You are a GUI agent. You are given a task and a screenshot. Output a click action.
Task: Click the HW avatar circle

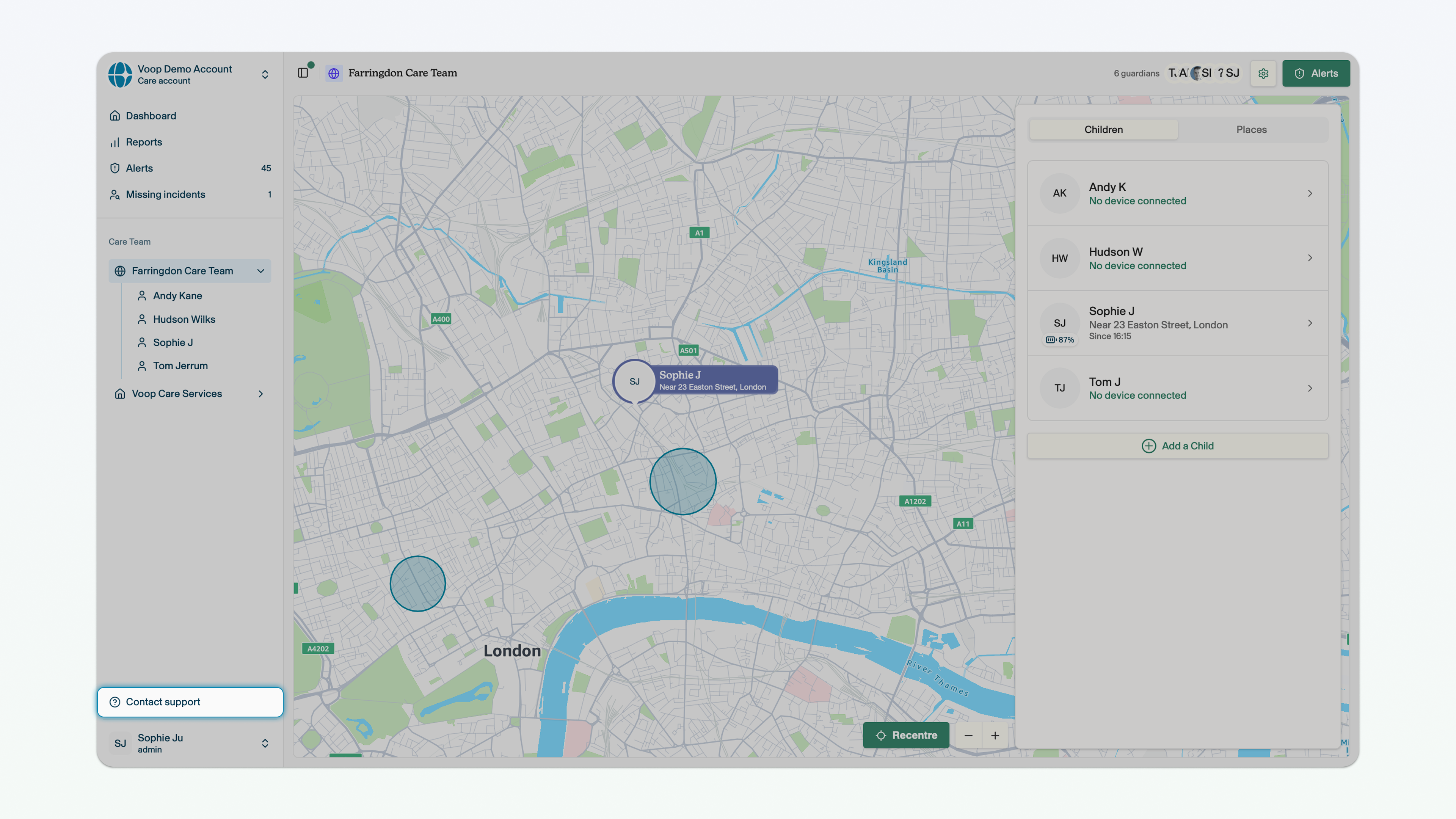point(1060,258)
